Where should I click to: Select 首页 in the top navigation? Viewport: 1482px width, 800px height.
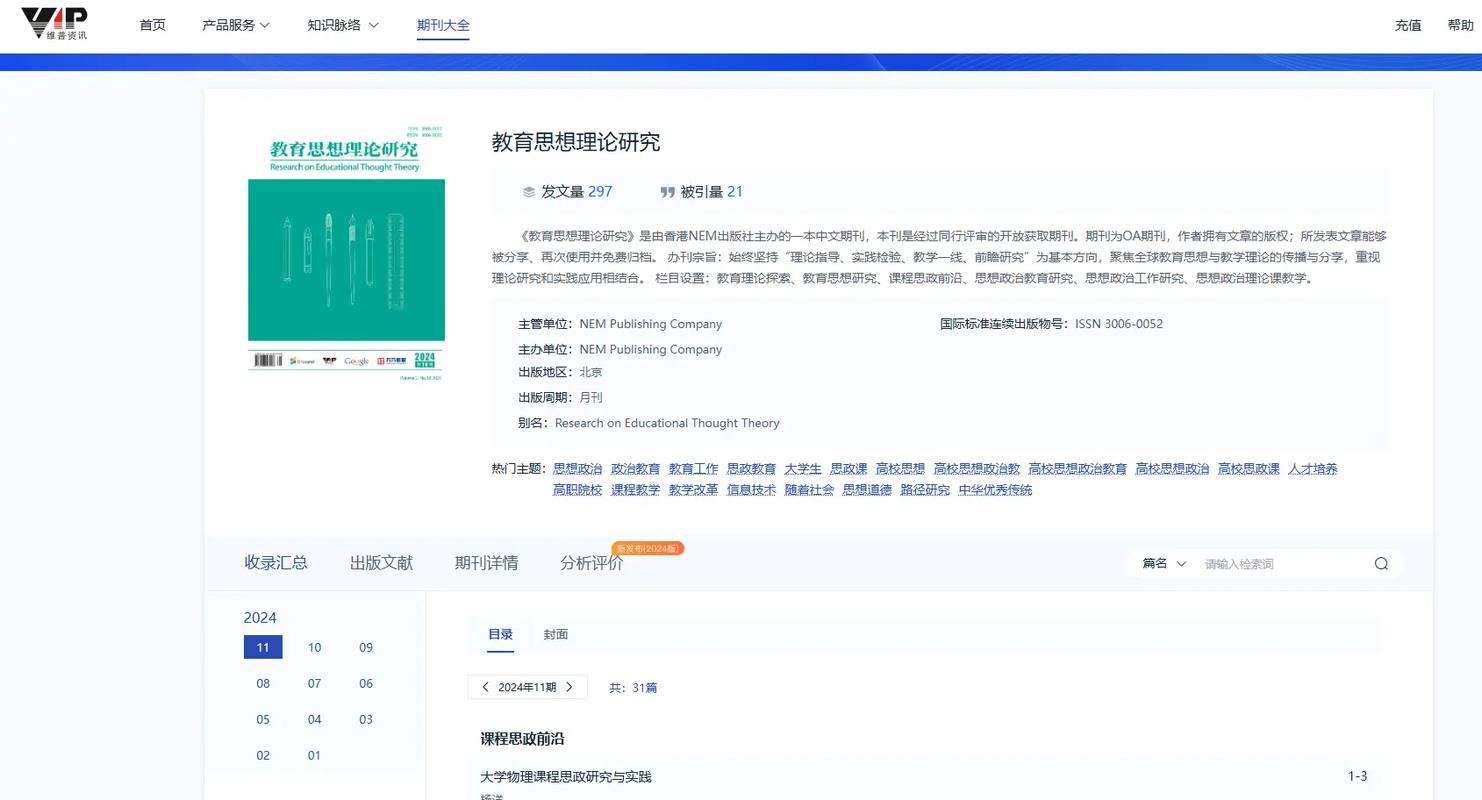click(x=152, y=25)
